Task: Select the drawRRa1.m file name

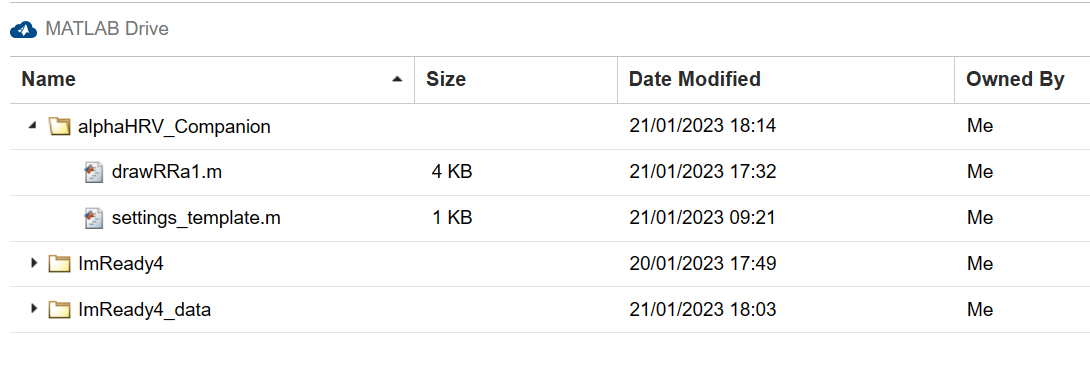Action: point(167,172)
